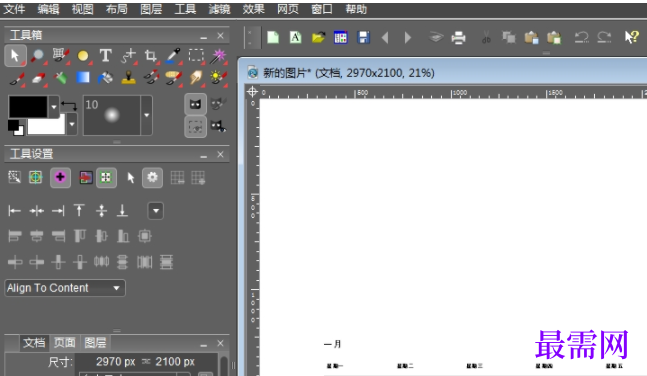647x376 pixels.
Task: Open the 编辑 (Edit) menu
Action: pos(48,9)
